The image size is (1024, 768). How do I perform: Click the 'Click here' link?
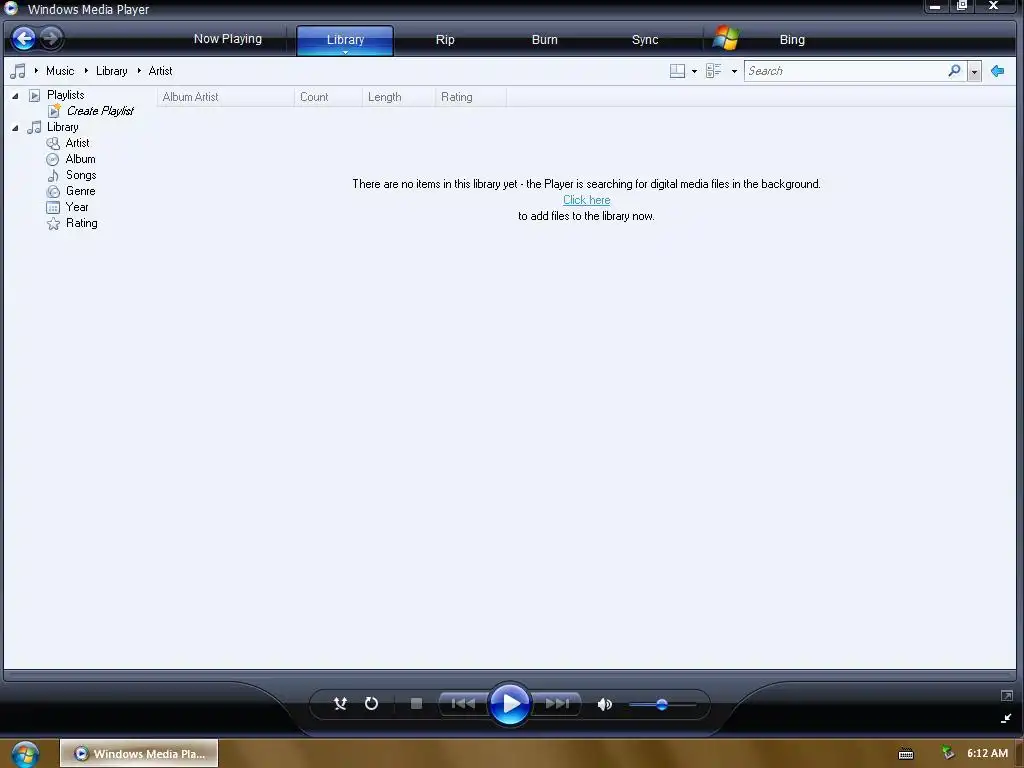click(586, 200)
